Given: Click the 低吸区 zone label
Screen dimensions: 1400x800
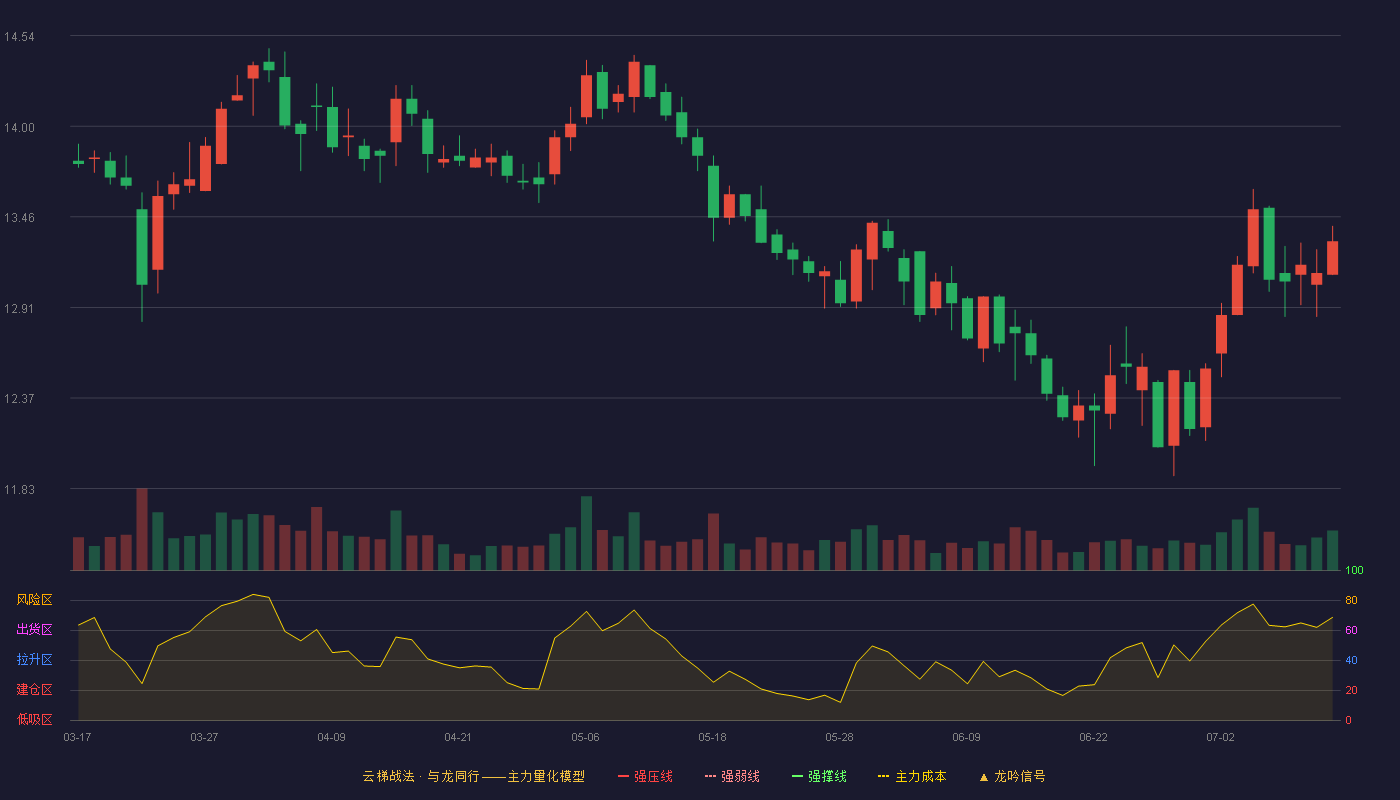Looking at the screenshot, I should coord(34,719).
